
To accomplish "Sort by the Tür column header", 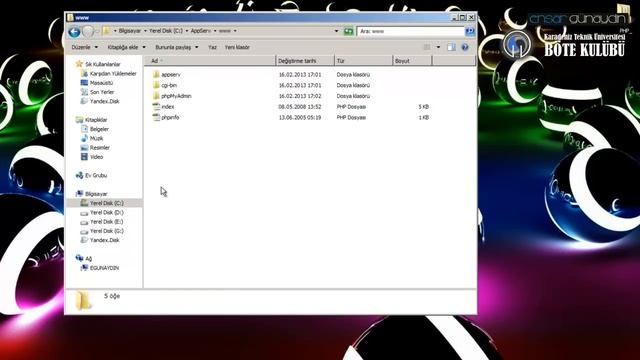I will pyautogui.click(x=363, y=61).
